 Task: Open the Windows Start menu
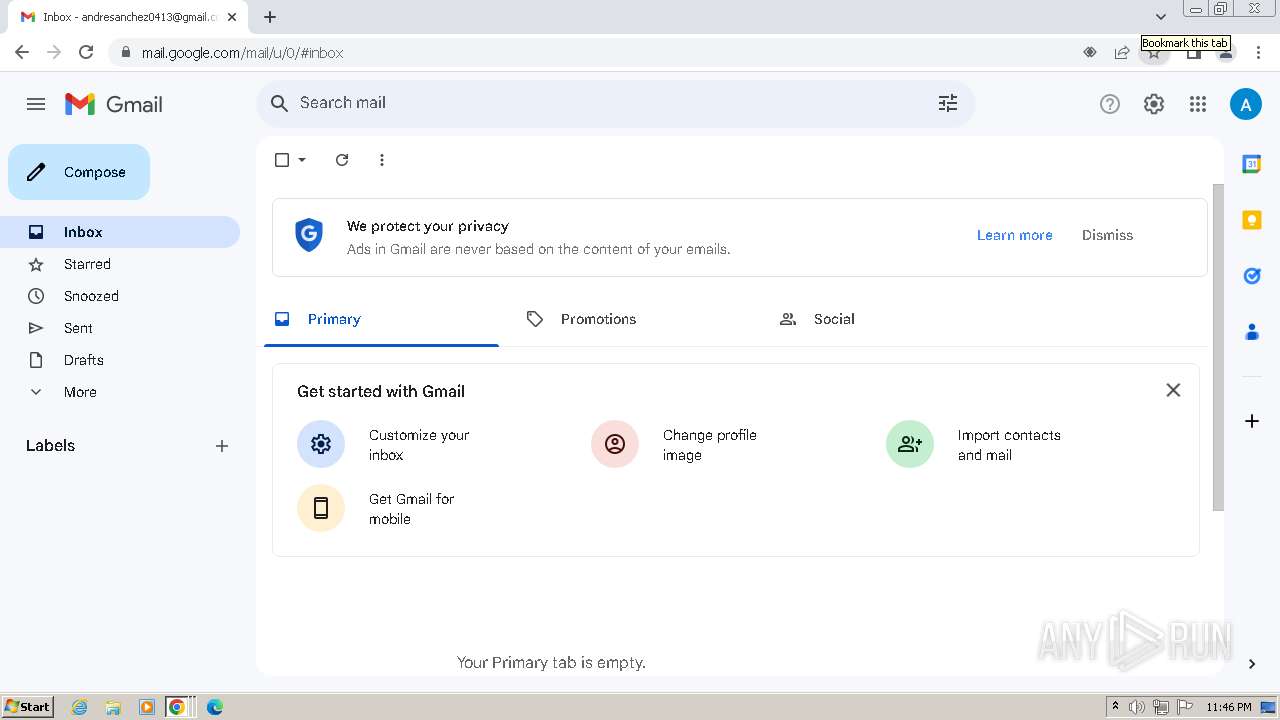point(28,707)
